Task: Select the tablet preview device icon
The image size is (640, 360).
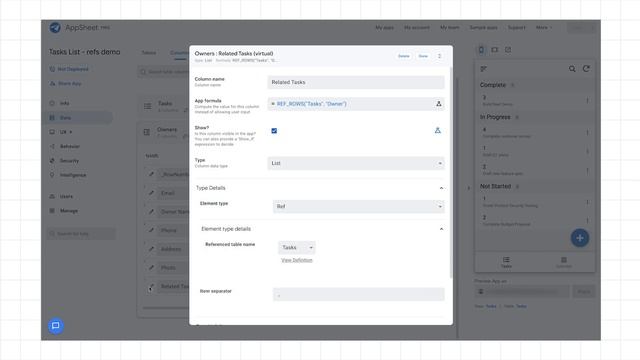Action: click(495, 50)
